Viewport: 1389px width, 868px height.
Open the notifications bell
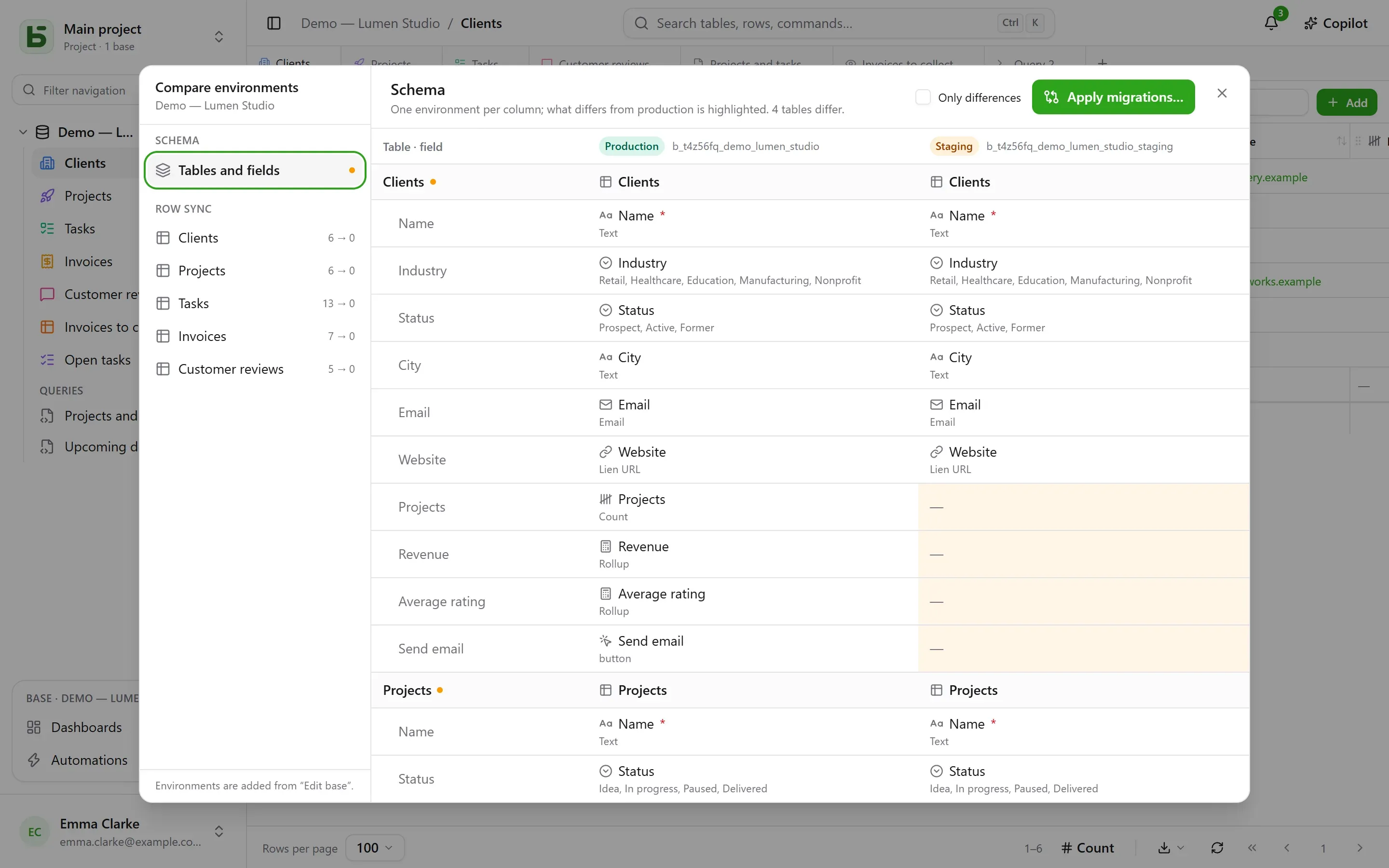click(x=1271, y=23)
